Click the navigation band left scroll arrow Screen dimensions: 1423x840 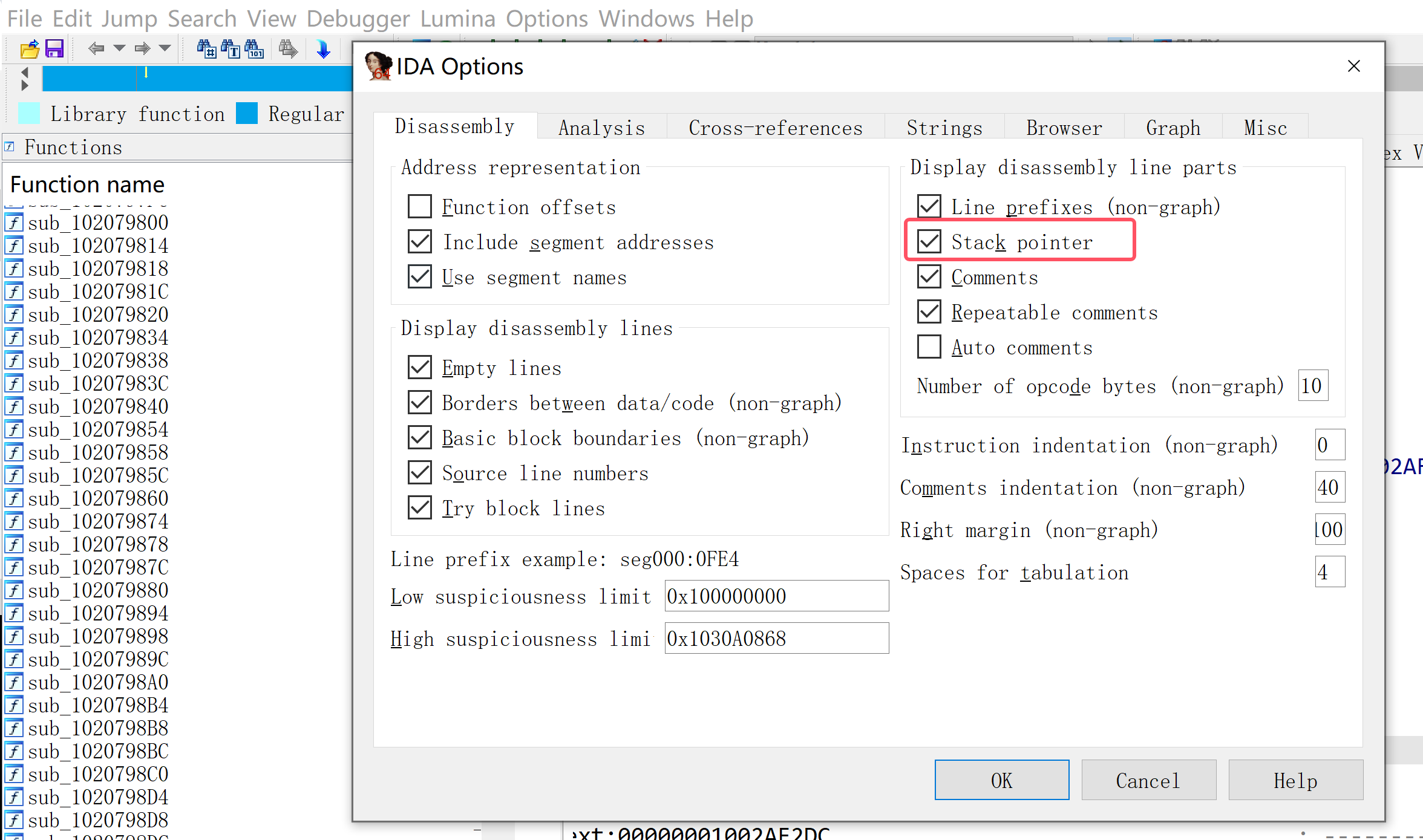[24, 73]
